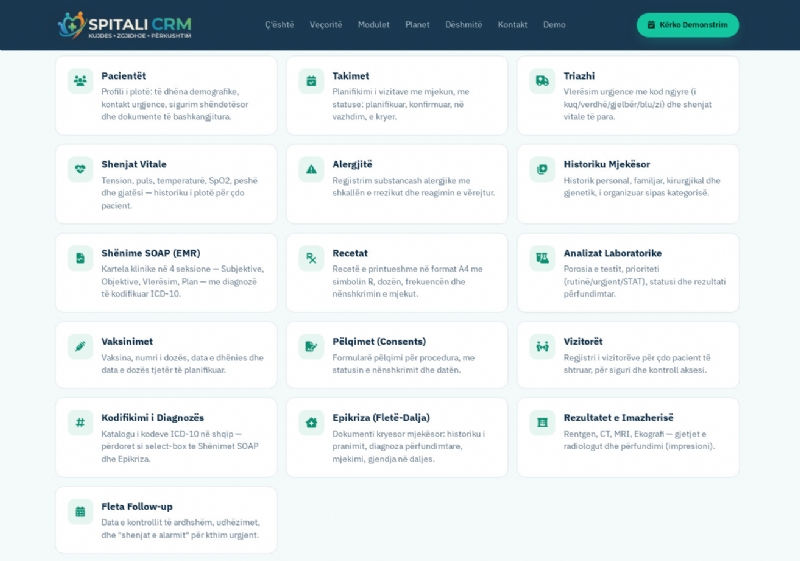Click the description starting 'Planifikimi i vizitave'
The height and width of the screenshot is (561, 800).
401,105
